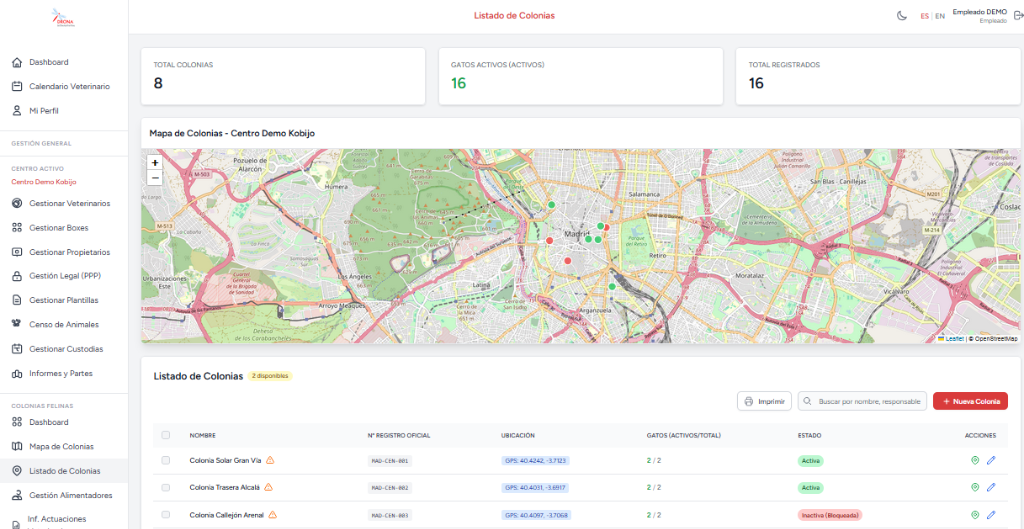Open Colonias Felinas Dashboard
Screen dimensions: 1024x529
point(63,422)
